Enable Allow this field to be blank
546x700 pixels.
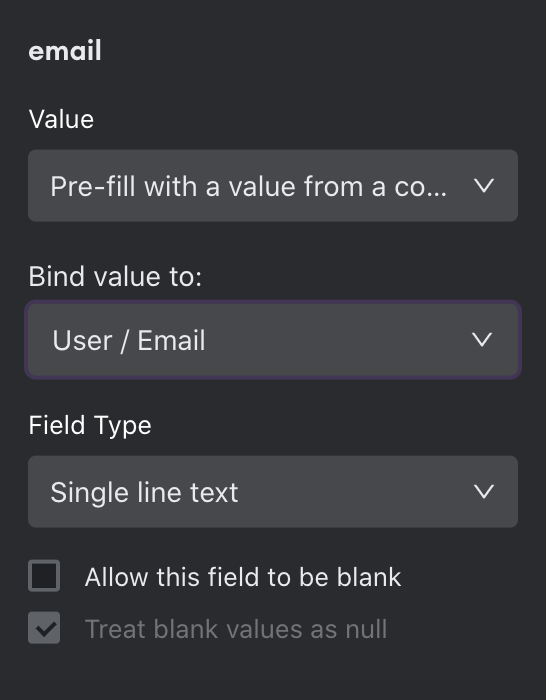pyautogui.click(x=44, y=576)
